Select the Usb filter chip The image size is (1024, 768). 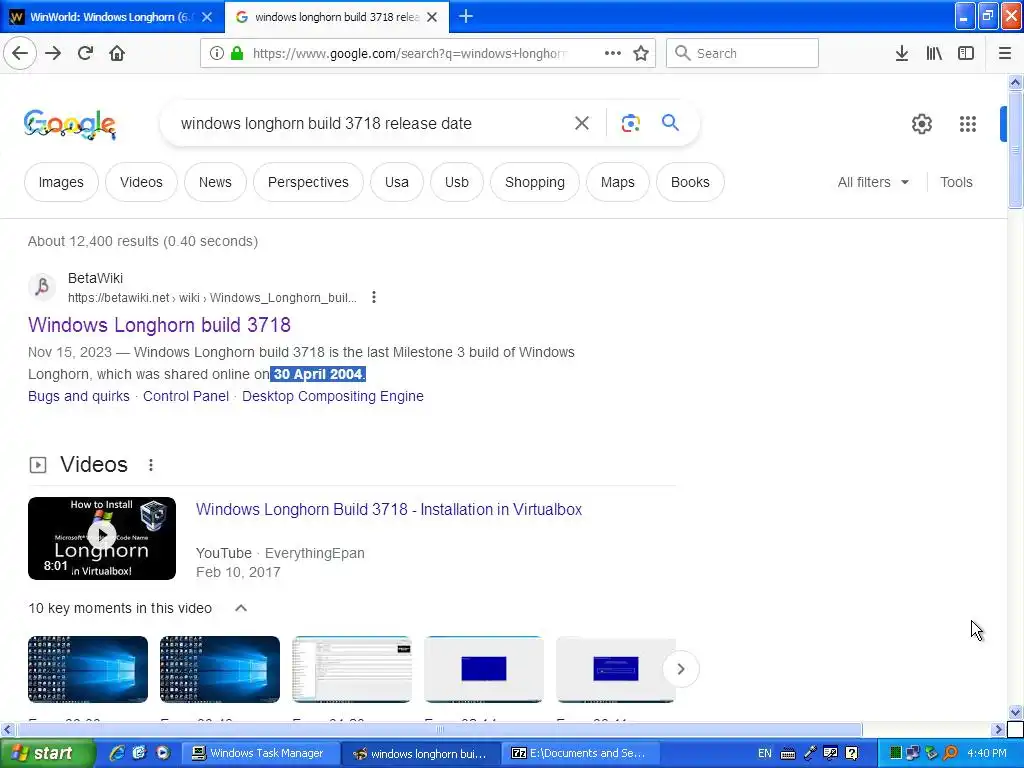pos(456,182)
